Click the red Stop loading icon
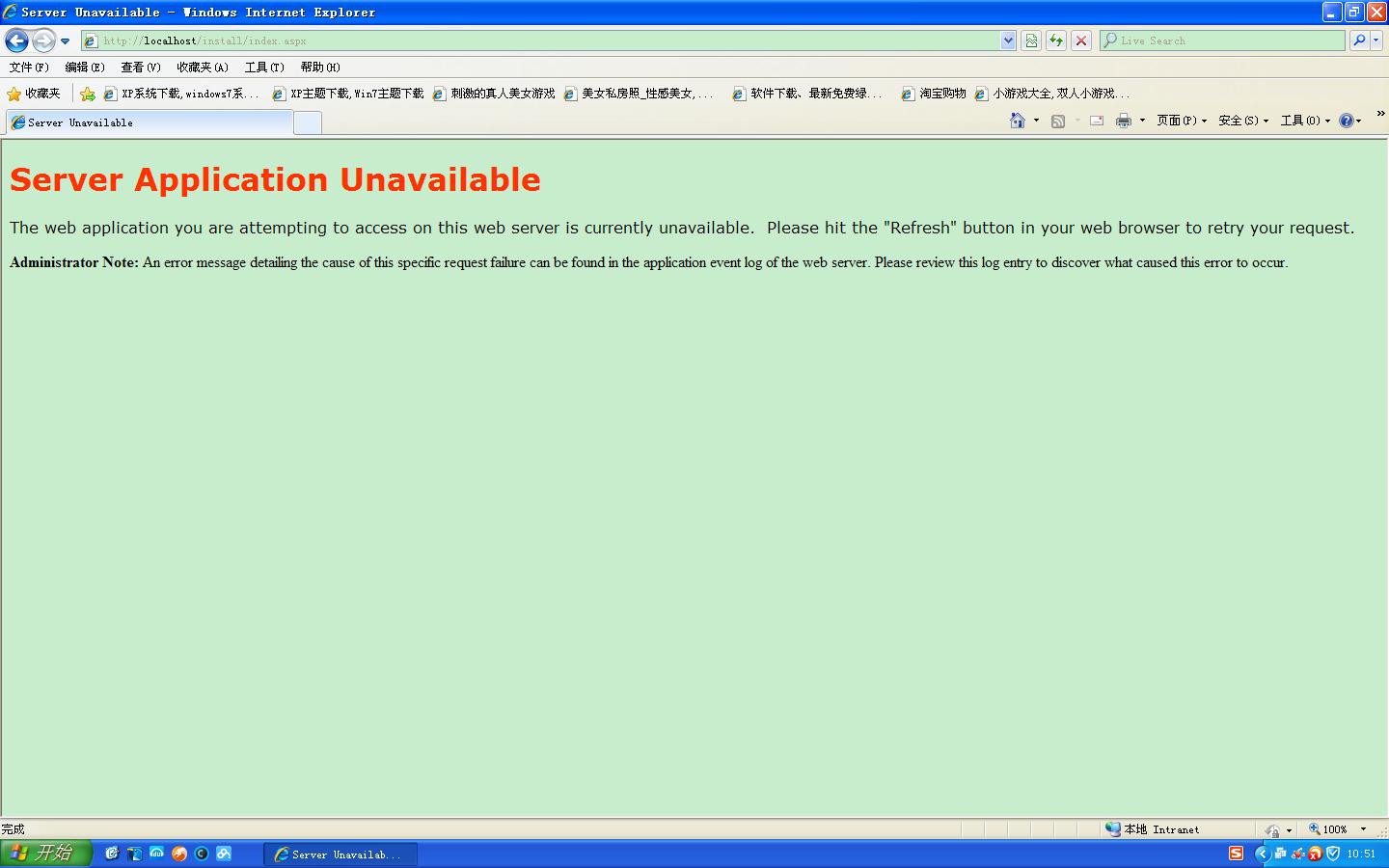1389x868 pixels. (1081, 41)
